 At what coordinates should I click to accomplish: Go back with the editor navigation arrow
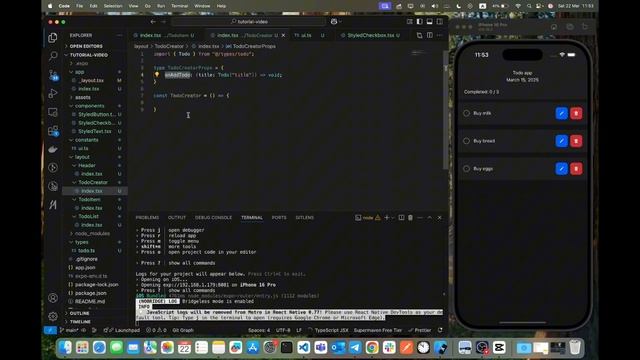153,22
